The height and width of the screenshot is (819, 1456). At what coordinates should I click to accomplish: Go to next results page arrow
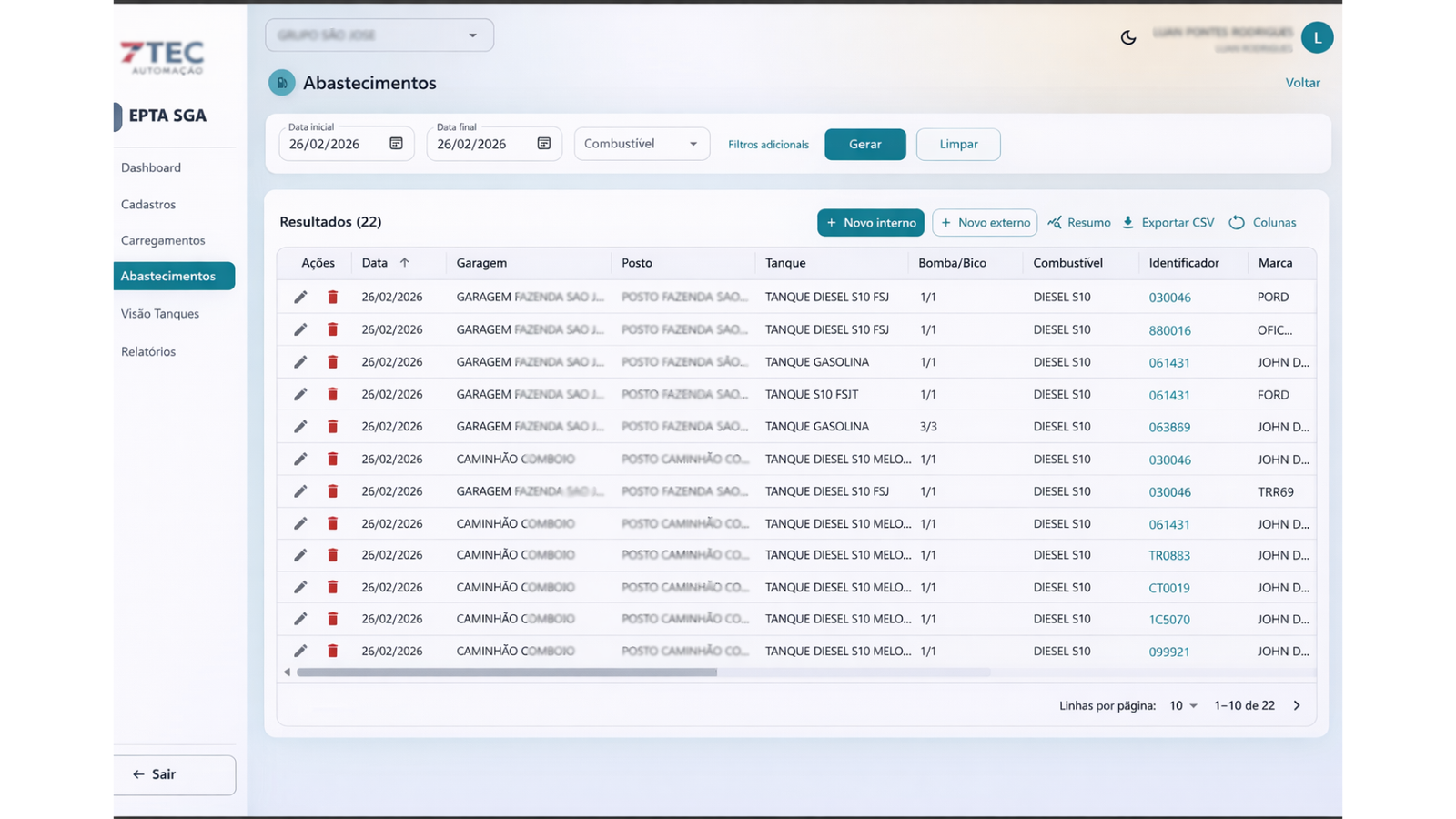coord(1297,705)
